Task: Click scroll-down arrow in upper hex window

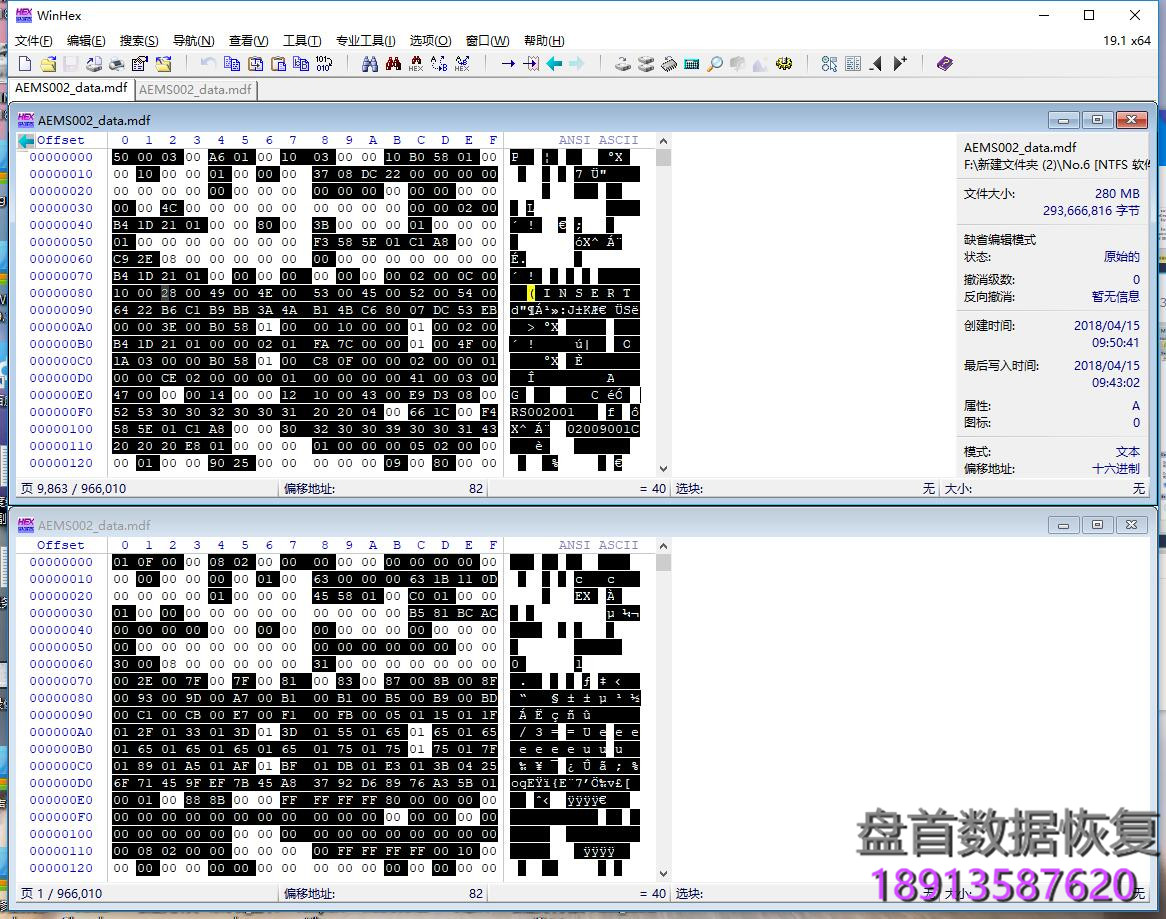Action: (x=663, y=468)
